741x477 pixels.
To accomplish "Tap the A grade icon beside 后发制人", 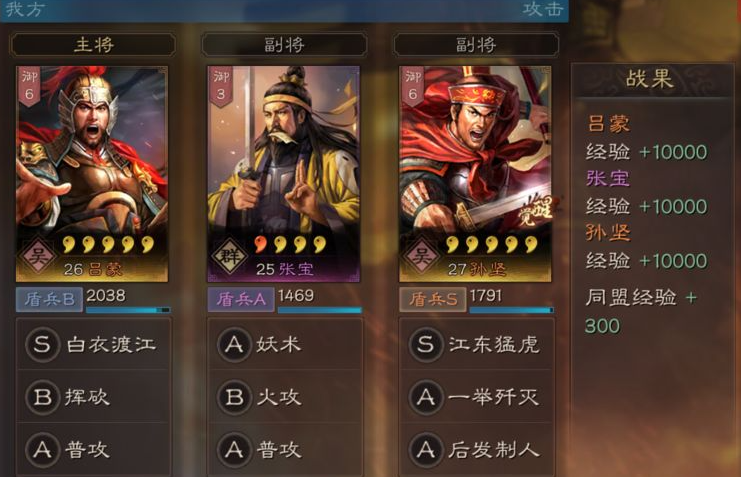I will pos(426,450).
